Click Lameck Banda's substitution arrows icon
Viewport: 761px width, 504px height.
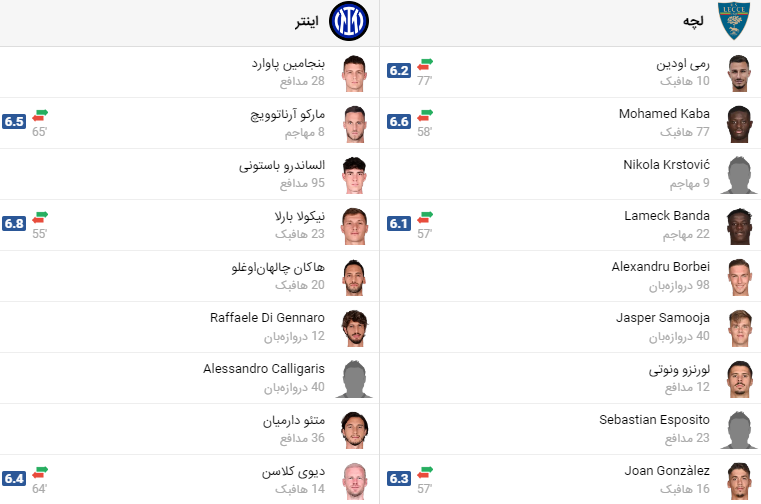pos(425,218)
